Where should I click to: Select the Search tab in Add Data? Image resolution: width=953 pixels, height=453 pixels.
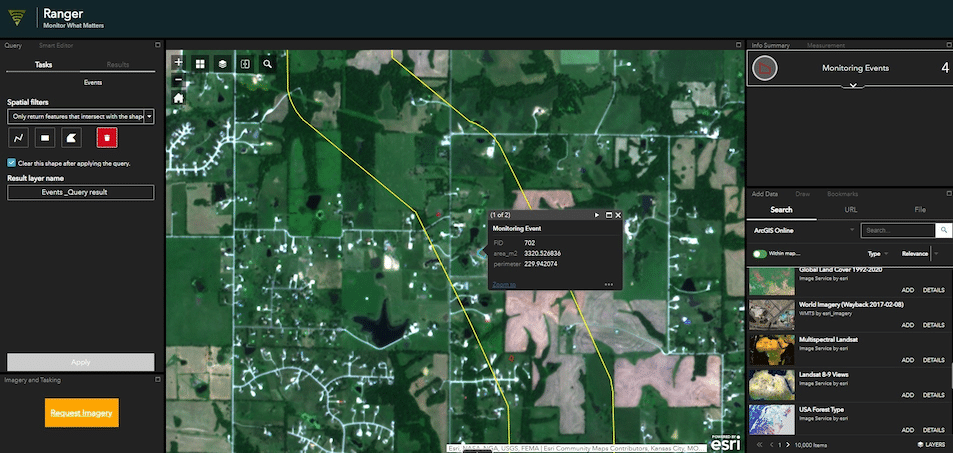coord(781,210)
